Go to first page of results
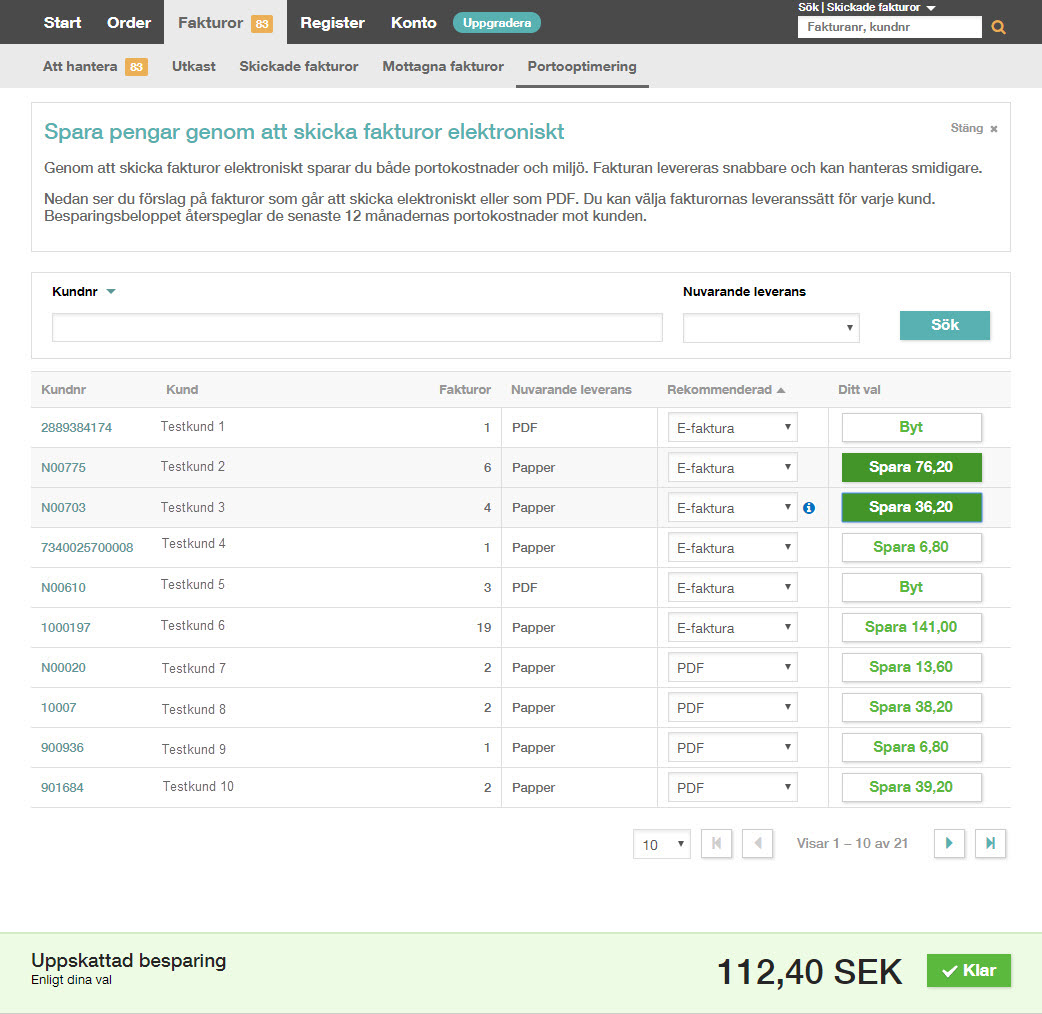 click(x=716, y=843)
